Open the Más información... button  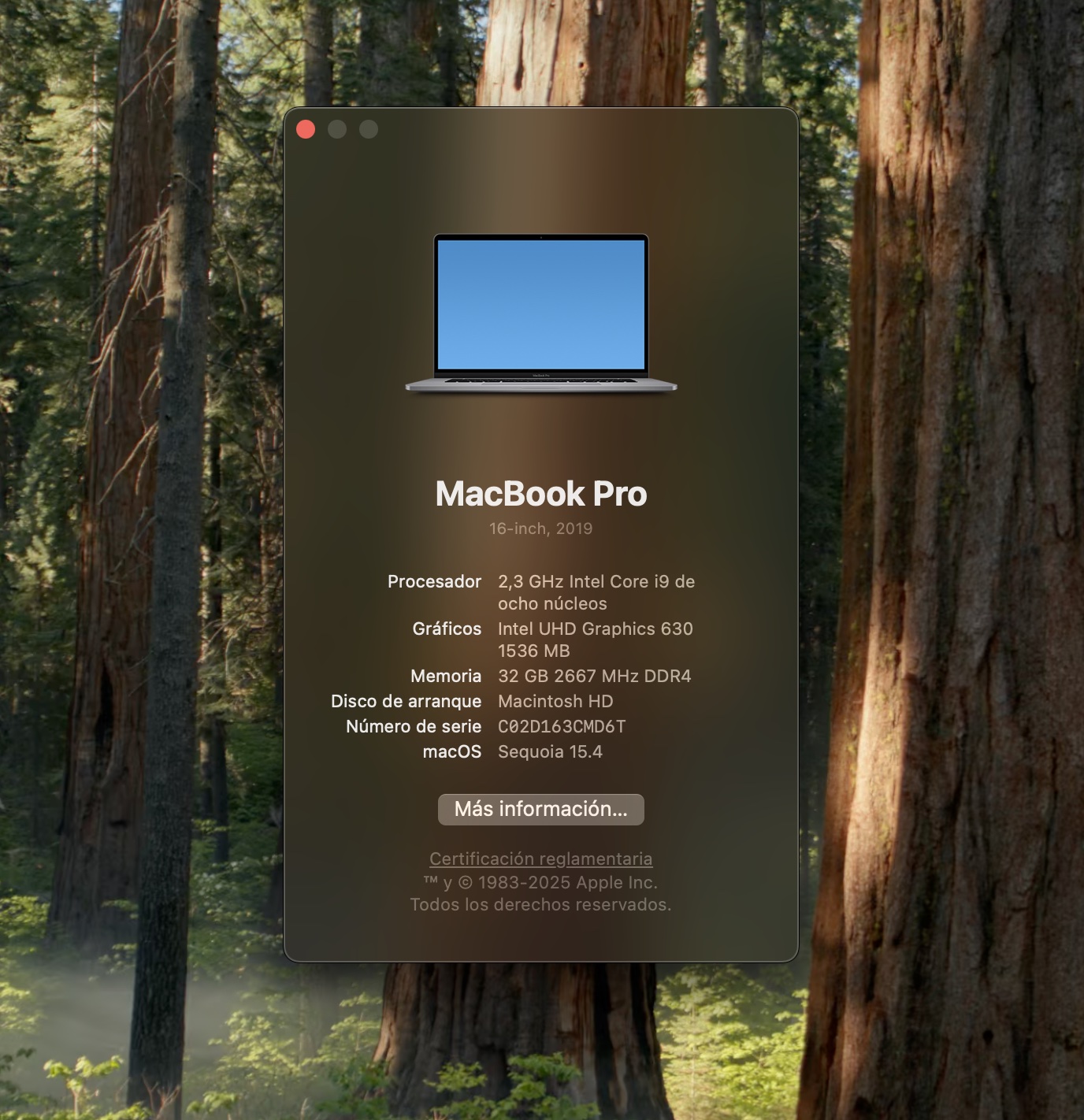coord(541,810)
